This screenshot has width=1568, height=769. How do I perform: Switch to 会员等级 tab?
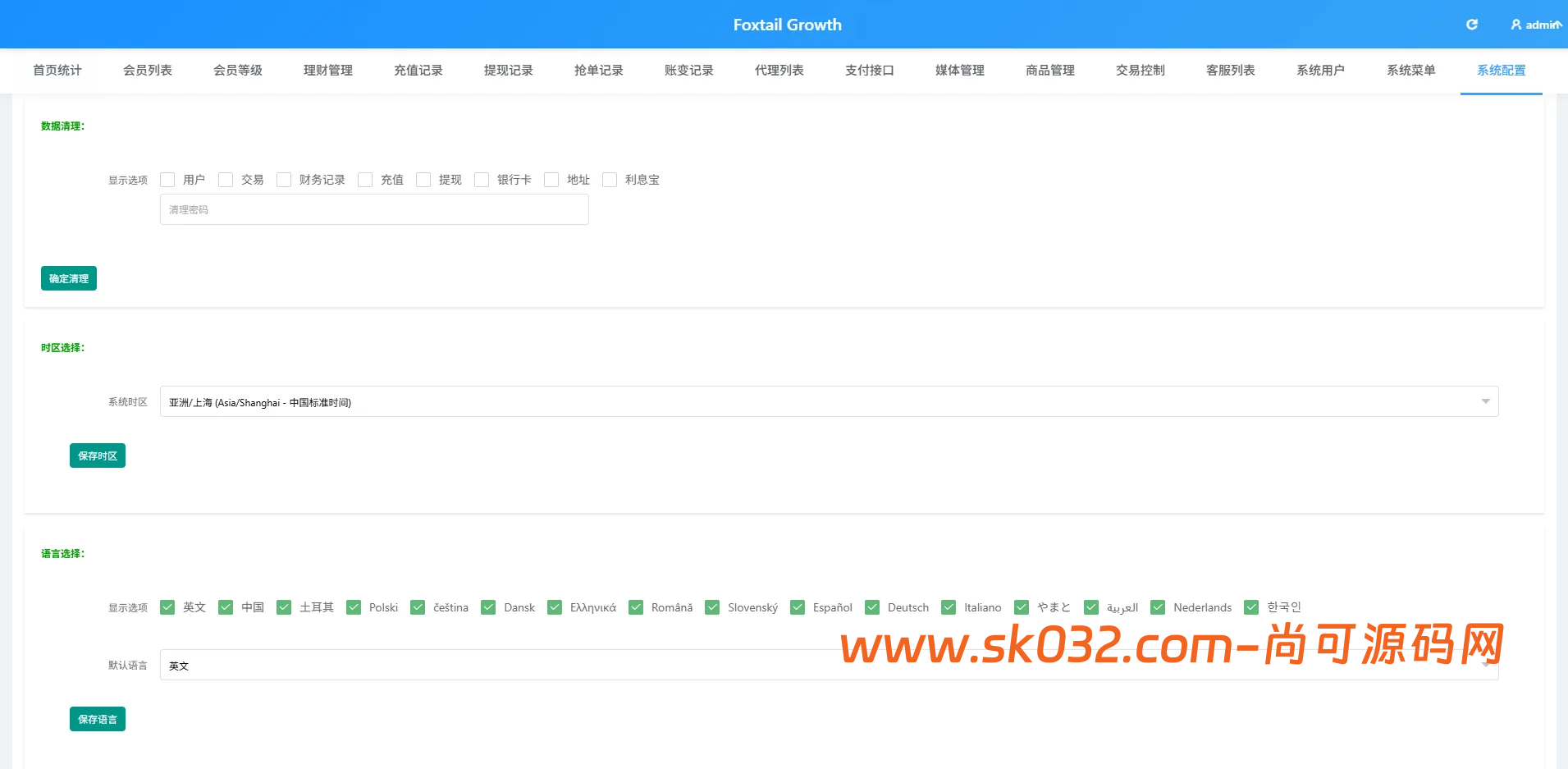[238, 71]
